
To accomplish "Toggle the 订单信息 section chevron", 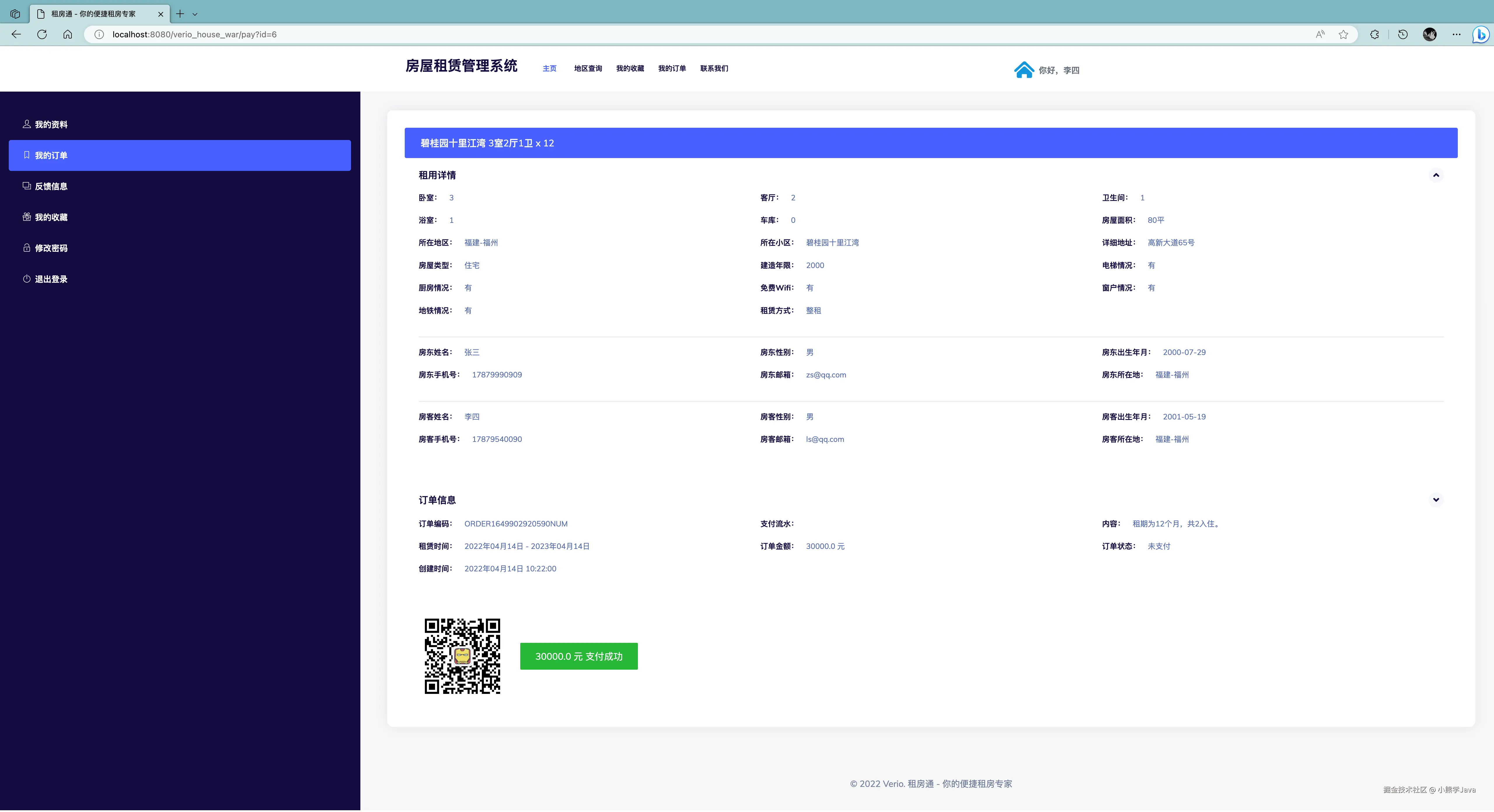I will click(x=1436, y=500).
